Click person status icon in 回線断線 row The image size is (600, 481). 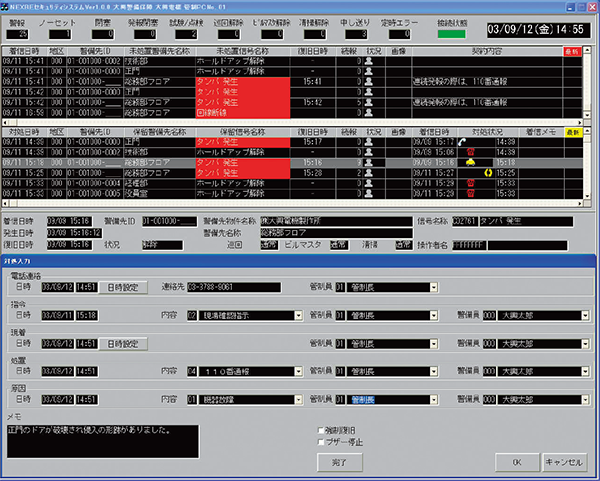point(368,113)
